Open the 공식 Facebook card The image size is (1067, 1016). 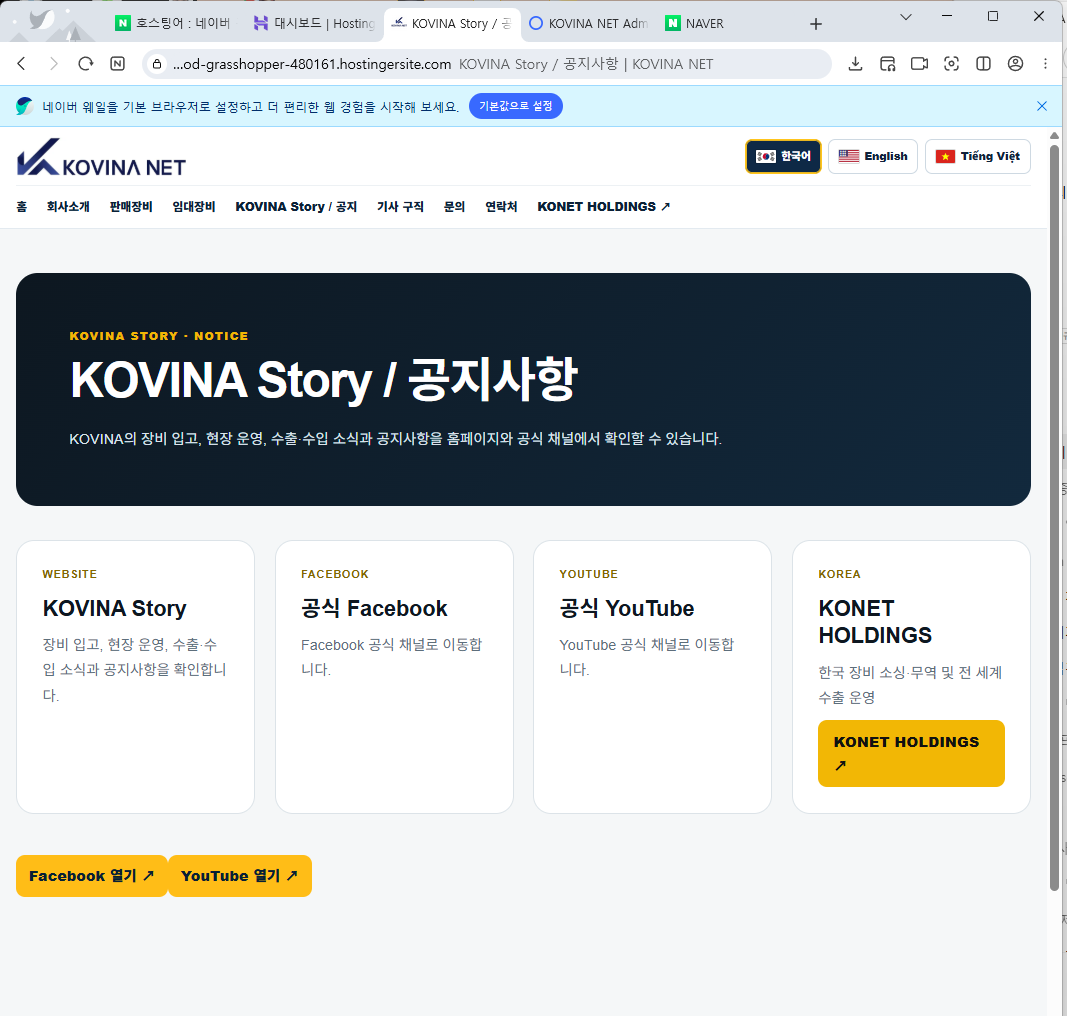[394, 677]
